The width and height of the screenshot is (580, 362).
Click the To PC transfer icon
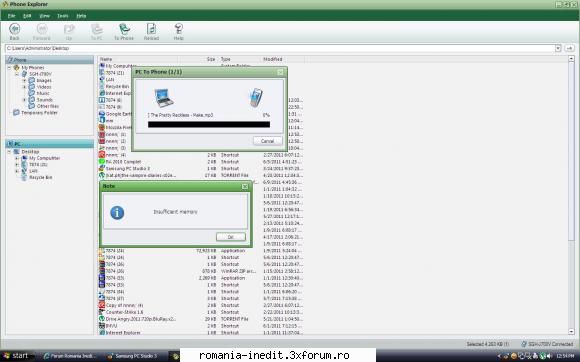[x=97, y=31]
